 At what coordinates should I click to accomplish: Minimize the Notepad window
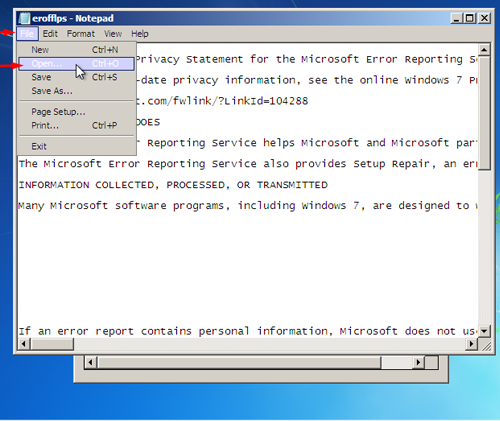[456, 18]
